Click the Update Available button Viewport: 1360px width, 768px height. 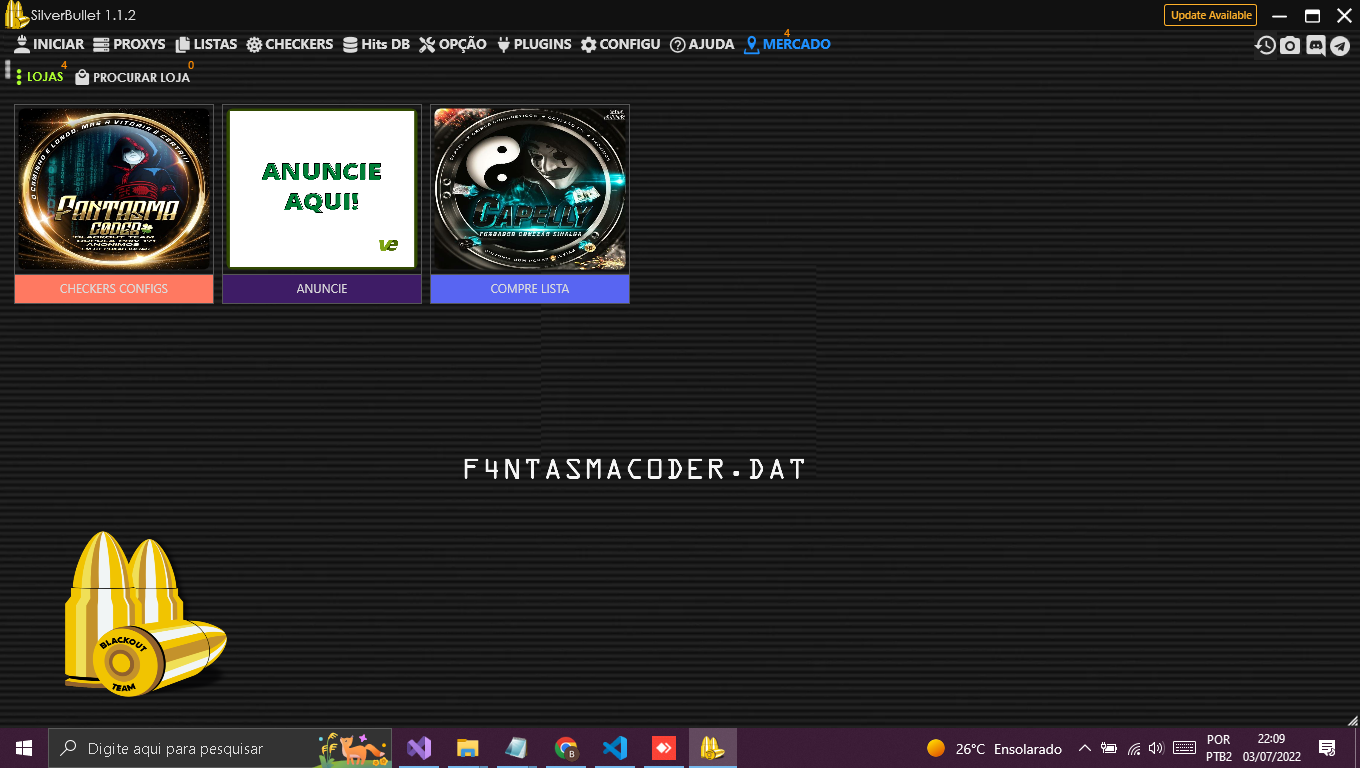(x=1210, y=15)
